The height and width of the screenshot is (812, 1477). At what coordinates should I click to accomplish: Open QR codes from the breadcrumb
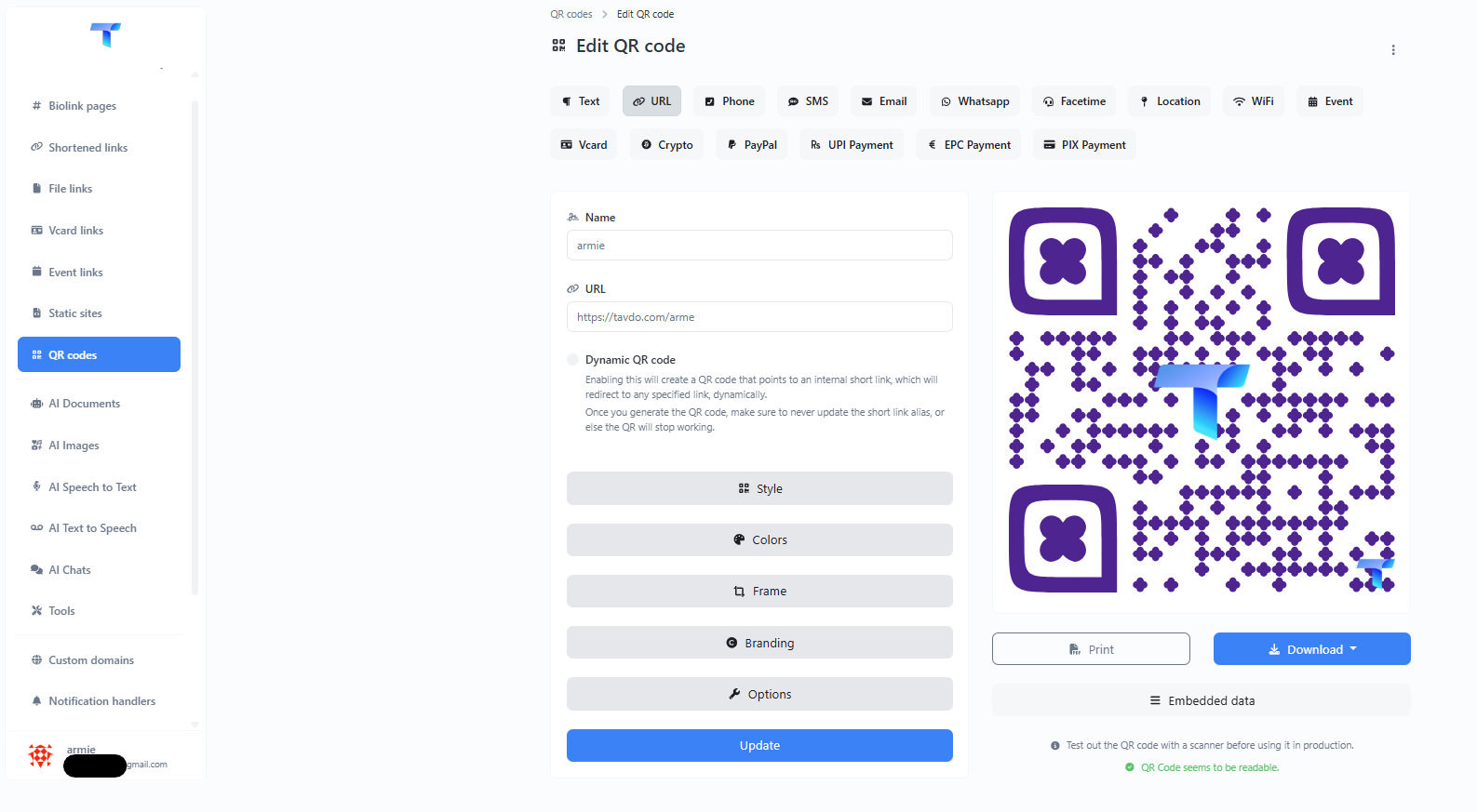[x=571, y=14]
